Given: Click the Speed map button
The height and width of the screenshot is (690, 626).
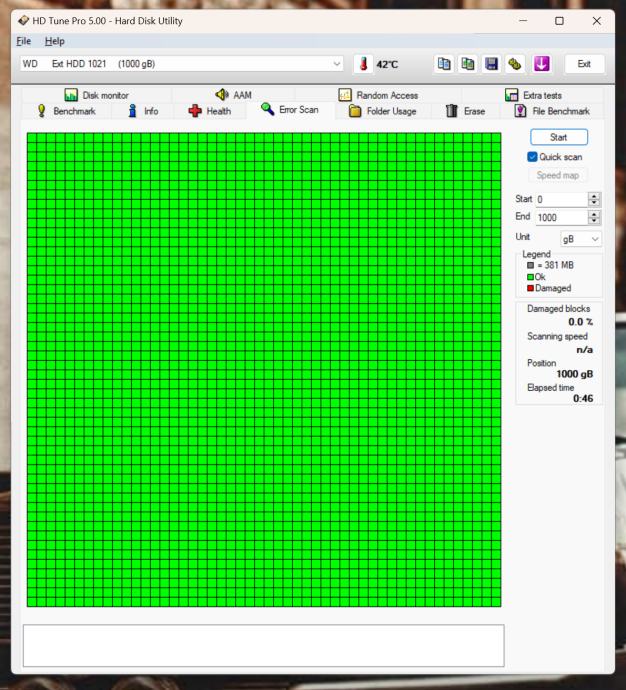Looking at the screenshot, I should [x=558, y=175].
